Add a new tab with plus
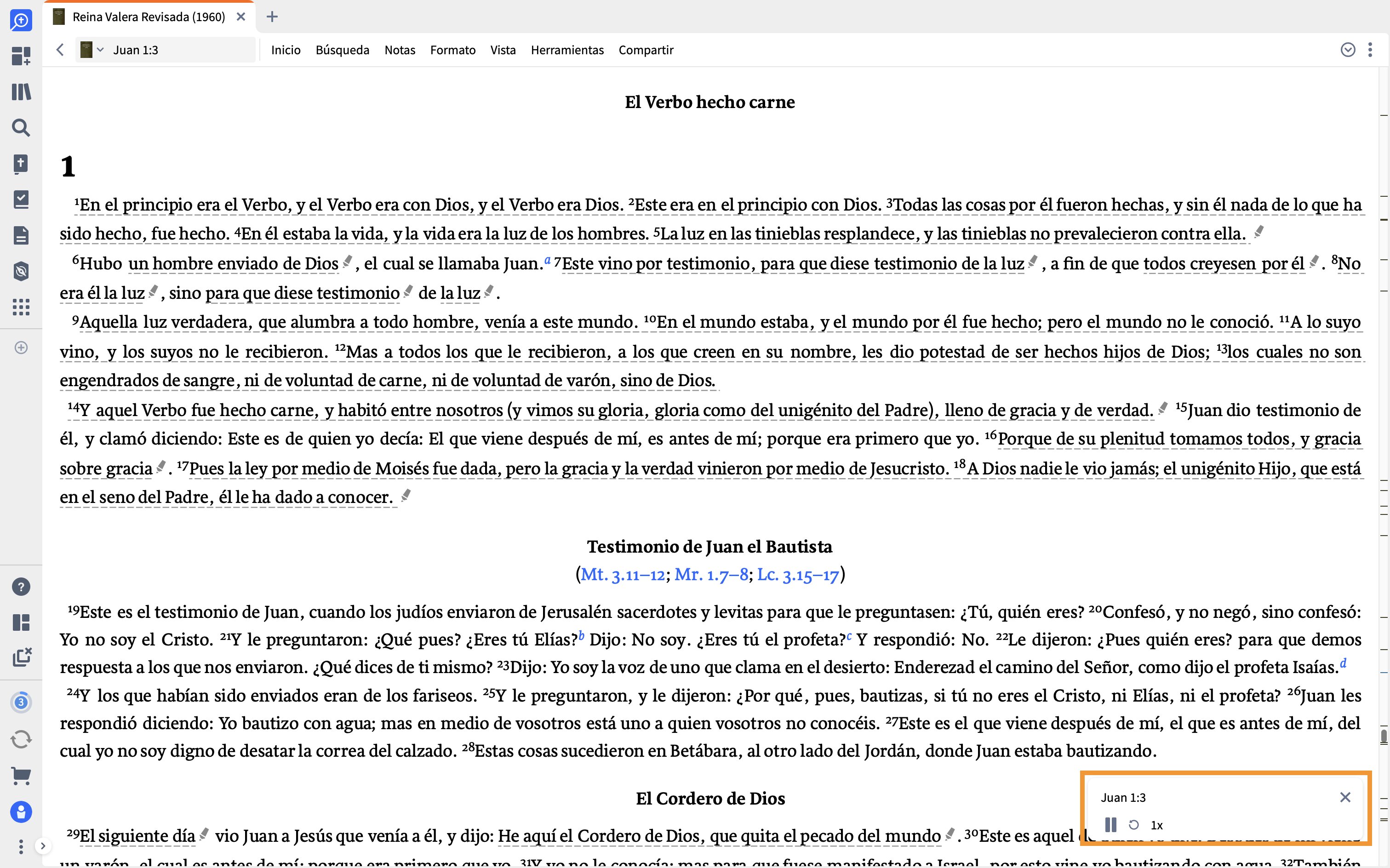 (x=272, y=17)
